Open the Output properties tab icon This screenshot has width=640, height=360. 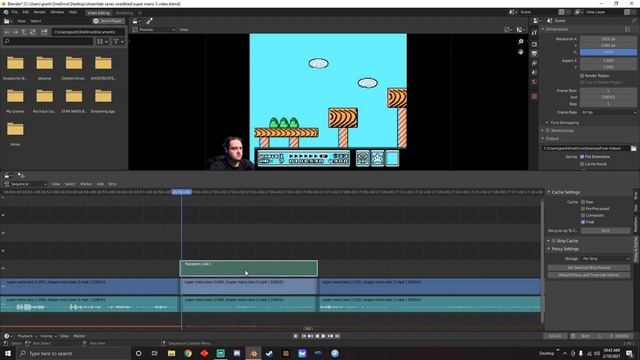[534, 53]
